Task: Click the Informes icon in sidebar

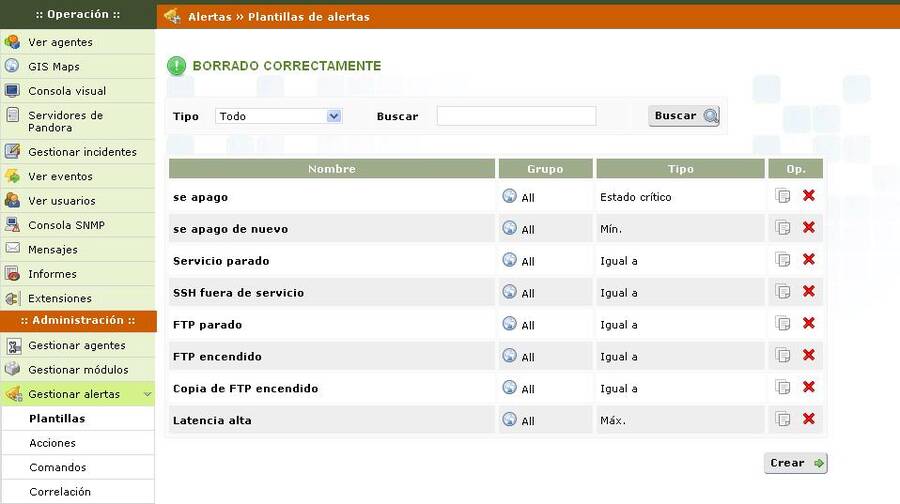Action: (12, 273)
